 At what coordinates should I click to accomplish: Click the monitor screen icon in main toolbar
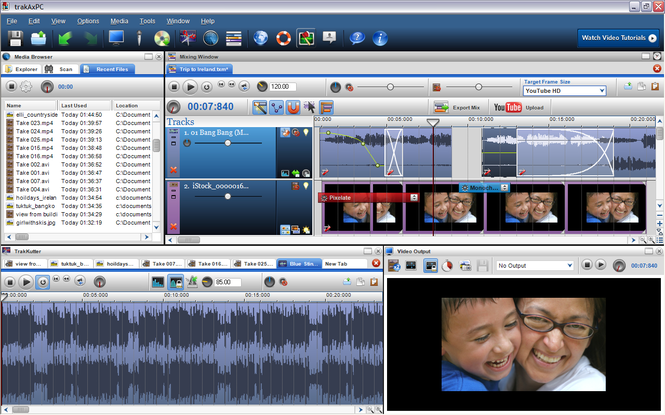(x=117, y=39)
